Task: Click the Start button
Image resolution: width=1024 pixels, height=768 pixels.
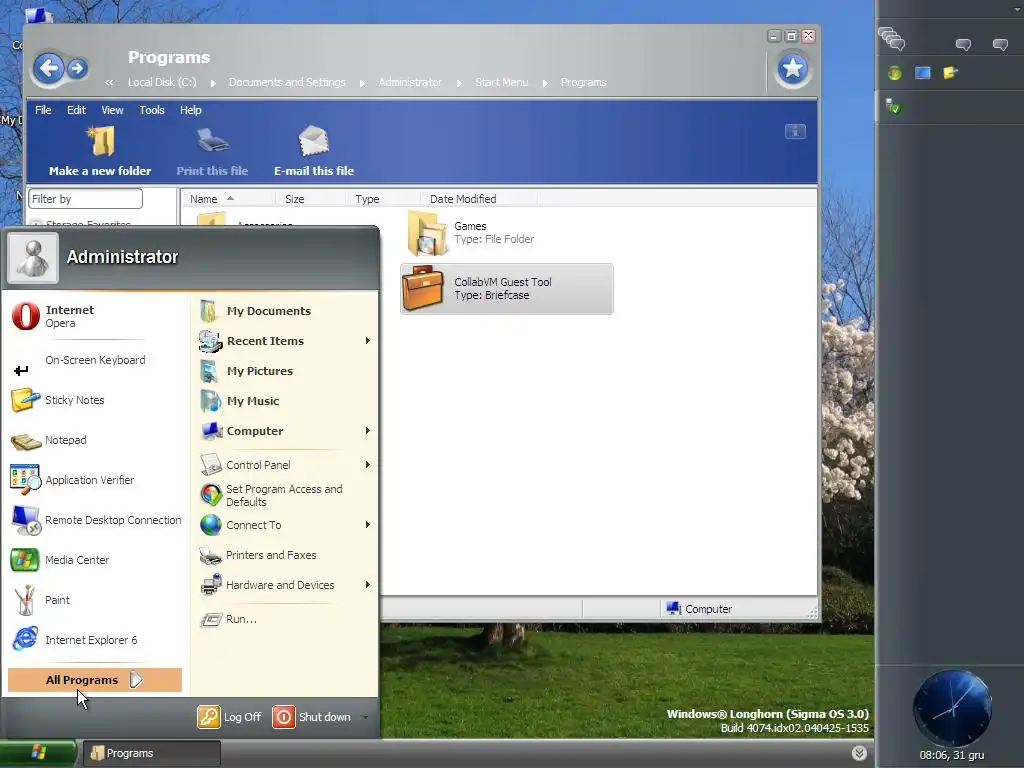Action: (x=38, y=753)
